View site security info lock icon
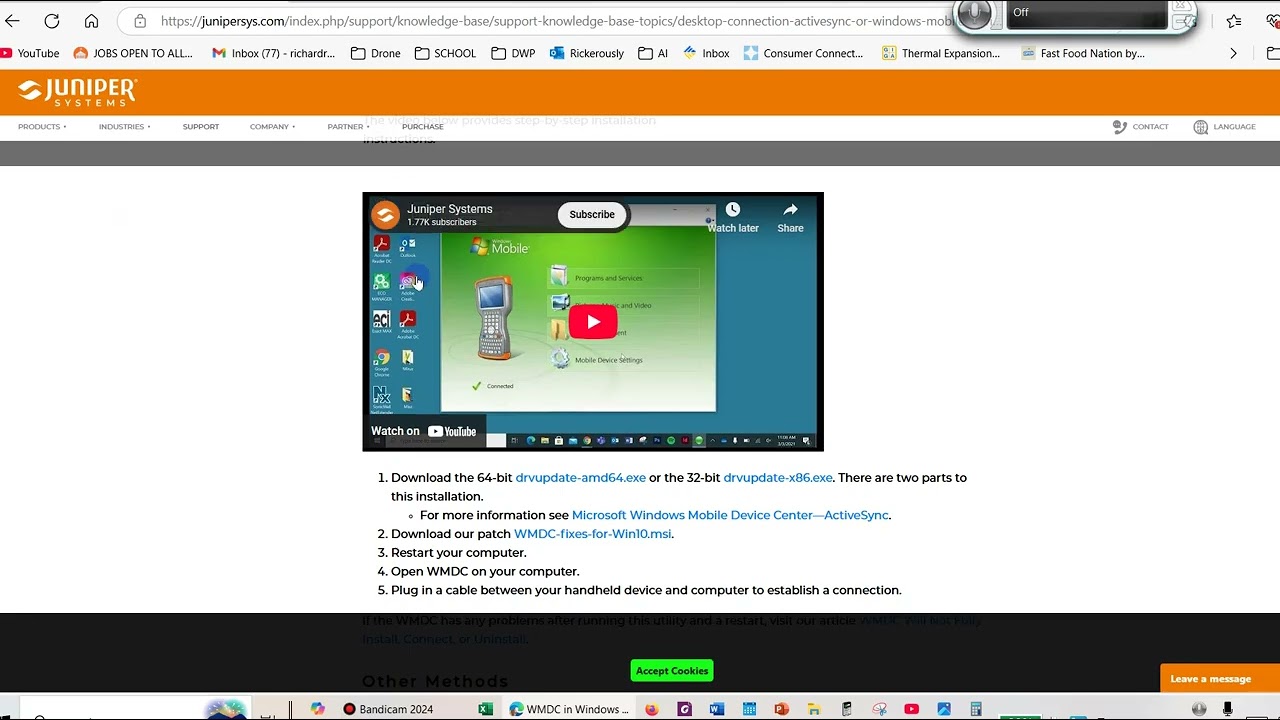Screen dimensions: 1280x720 click(x=140, y=21)
